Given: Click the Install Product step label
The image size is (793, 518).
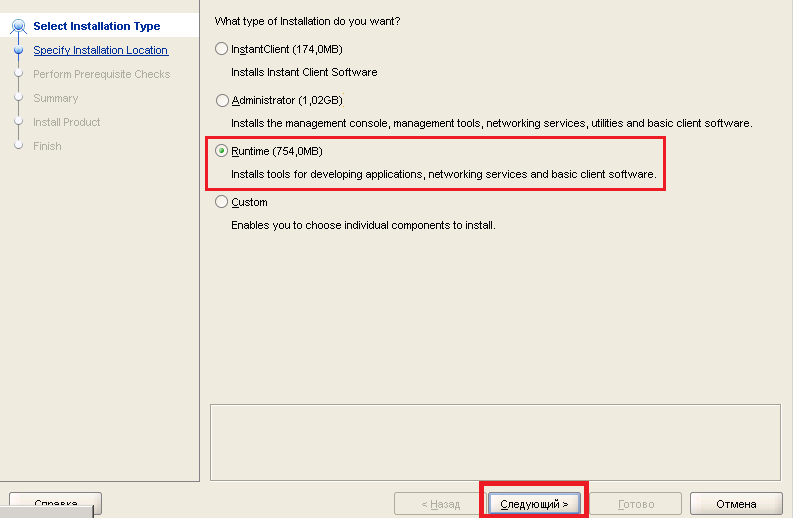Looking at the screenshot, I should 66,122.
